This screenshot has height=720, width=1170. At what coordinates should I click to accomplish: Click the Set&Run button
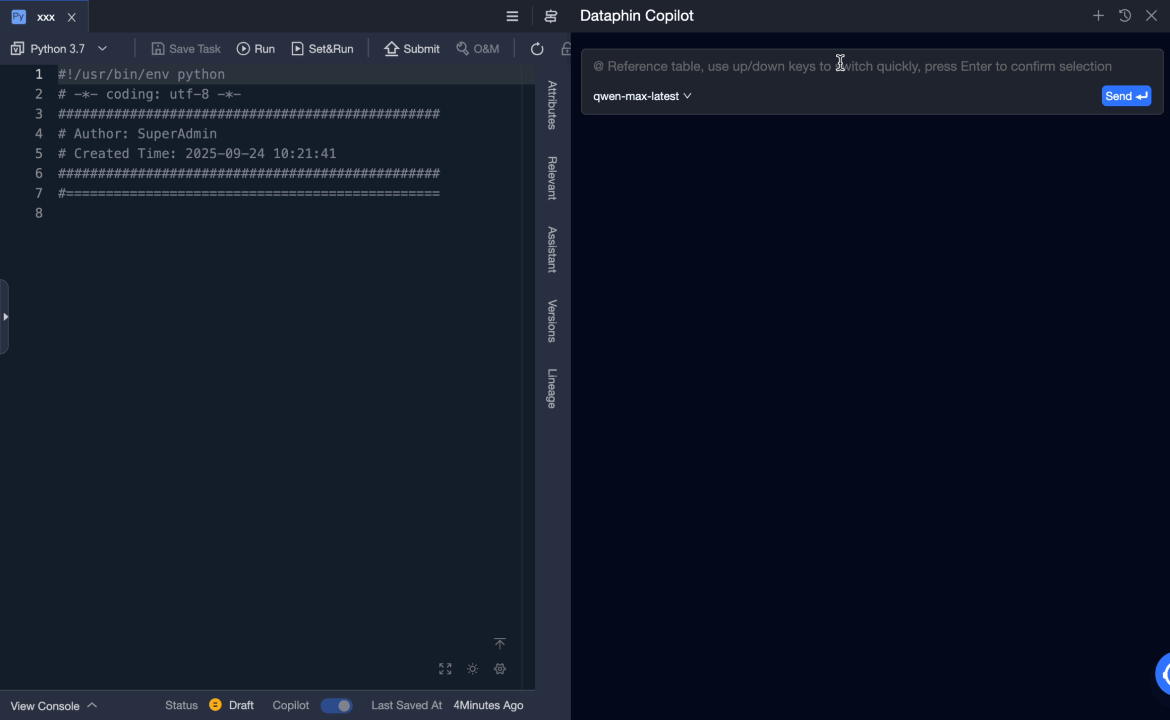point(322,48)
